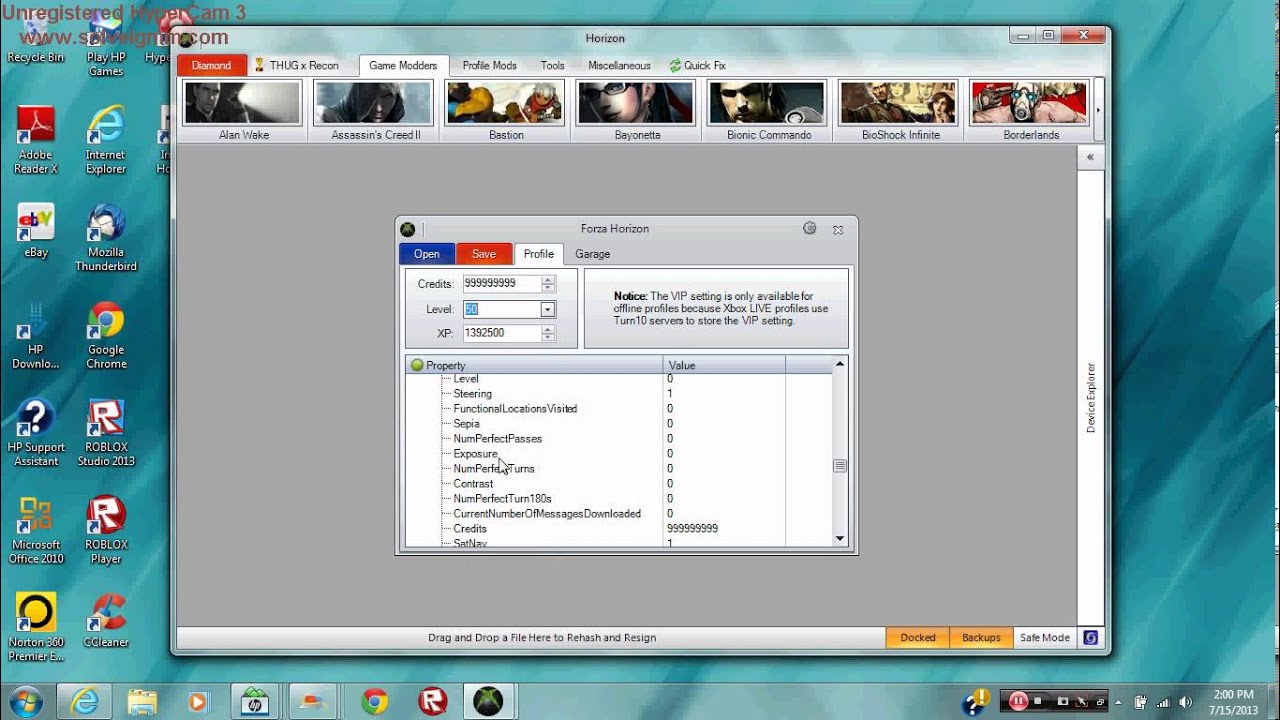Launch the ROBLOX taskbar icon

tap(432, 701)
